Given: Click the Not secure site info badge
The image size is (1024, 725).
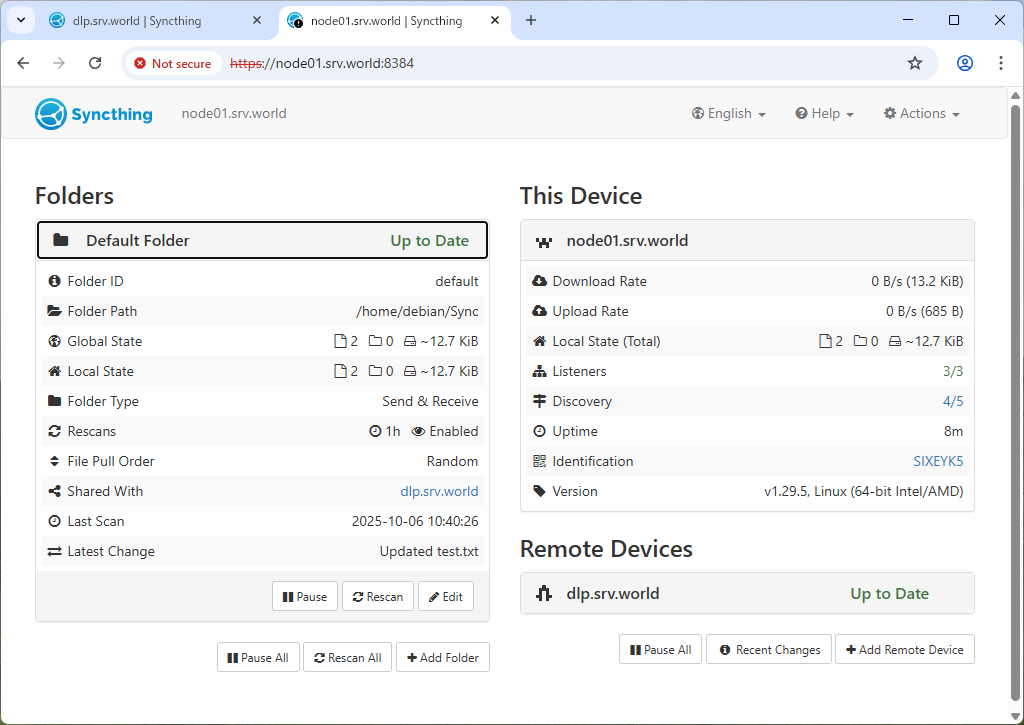Looking at the screenshot, I should (170, 63).
